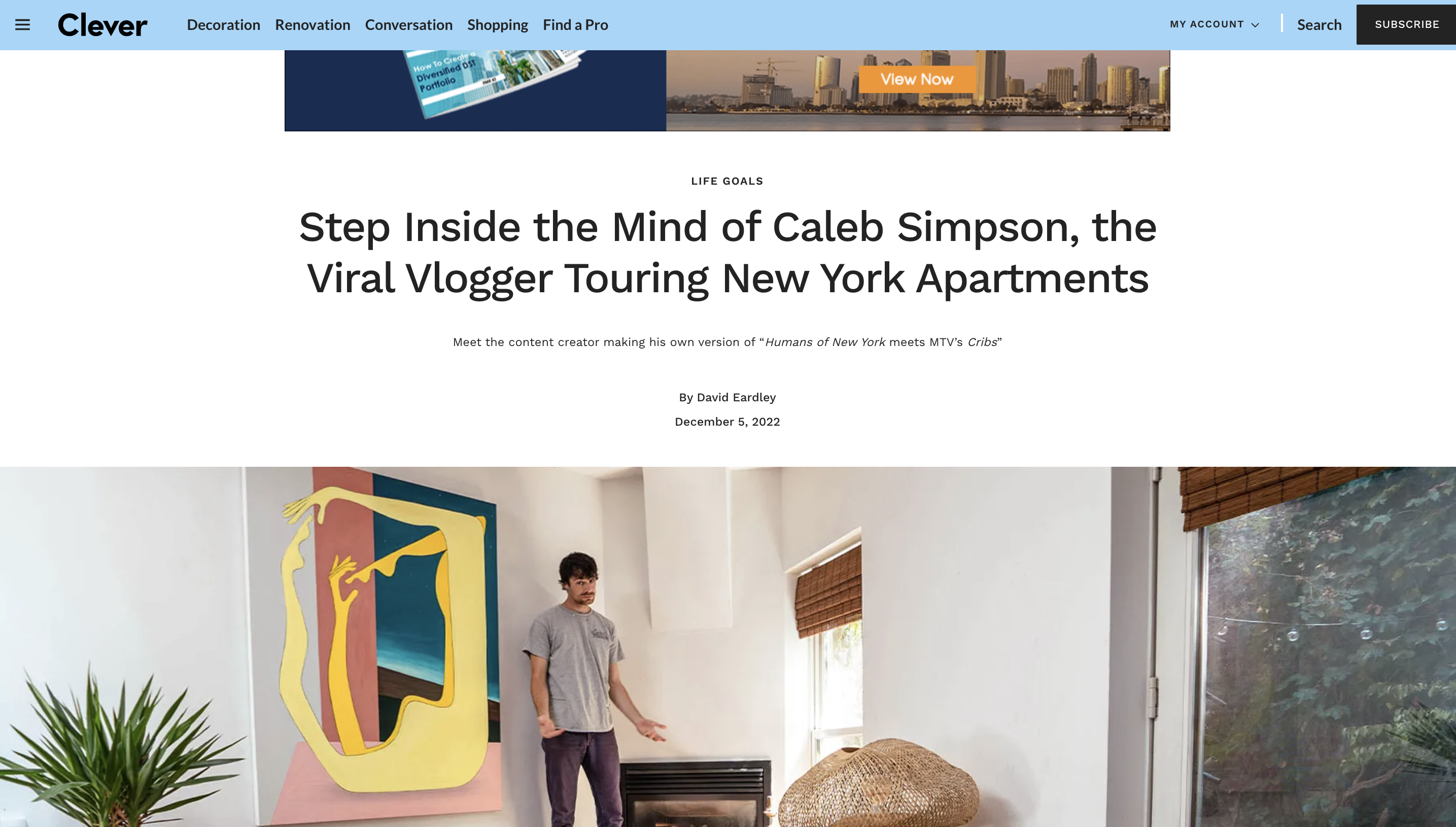Open the Decoration section
The width and height of the screenshot is (1456, 827).
pyautogui.click(x=224, y=24)
